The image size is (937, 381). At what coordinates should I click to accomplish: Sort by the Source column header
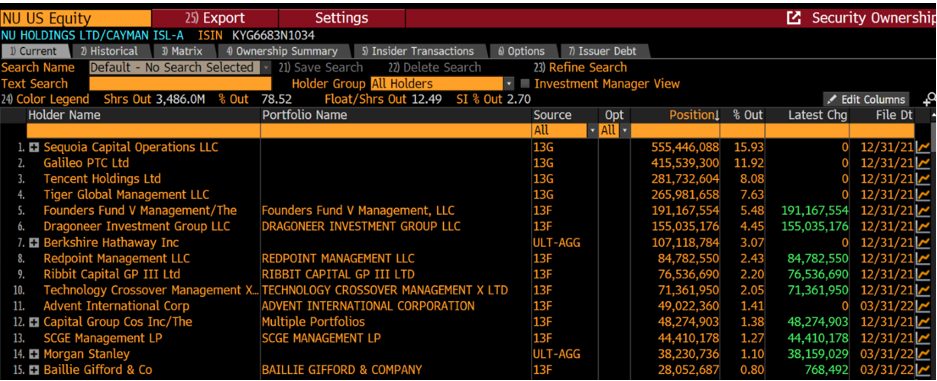(x=565, y=115)
